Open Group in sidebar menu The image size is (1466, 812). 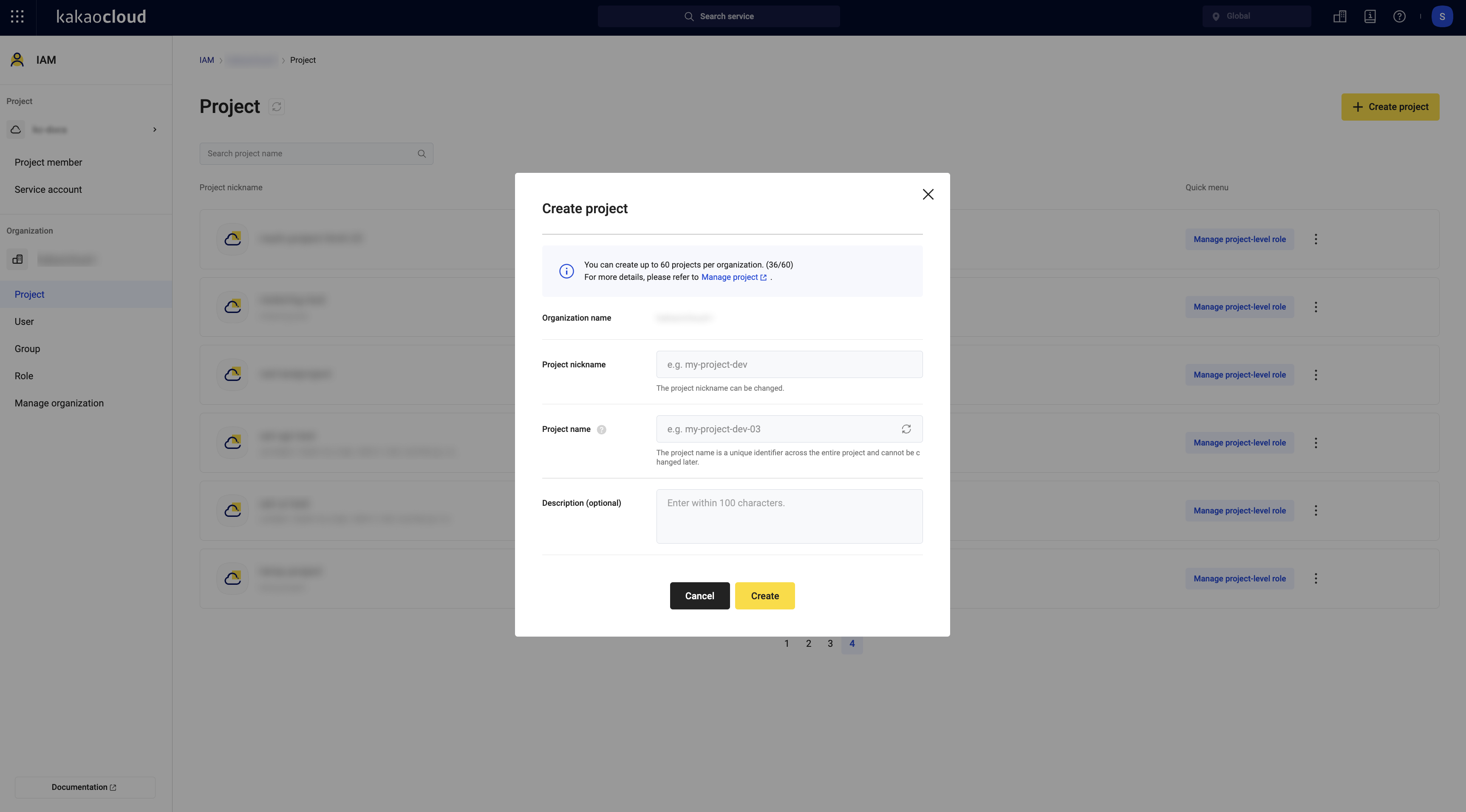[27, 349]
